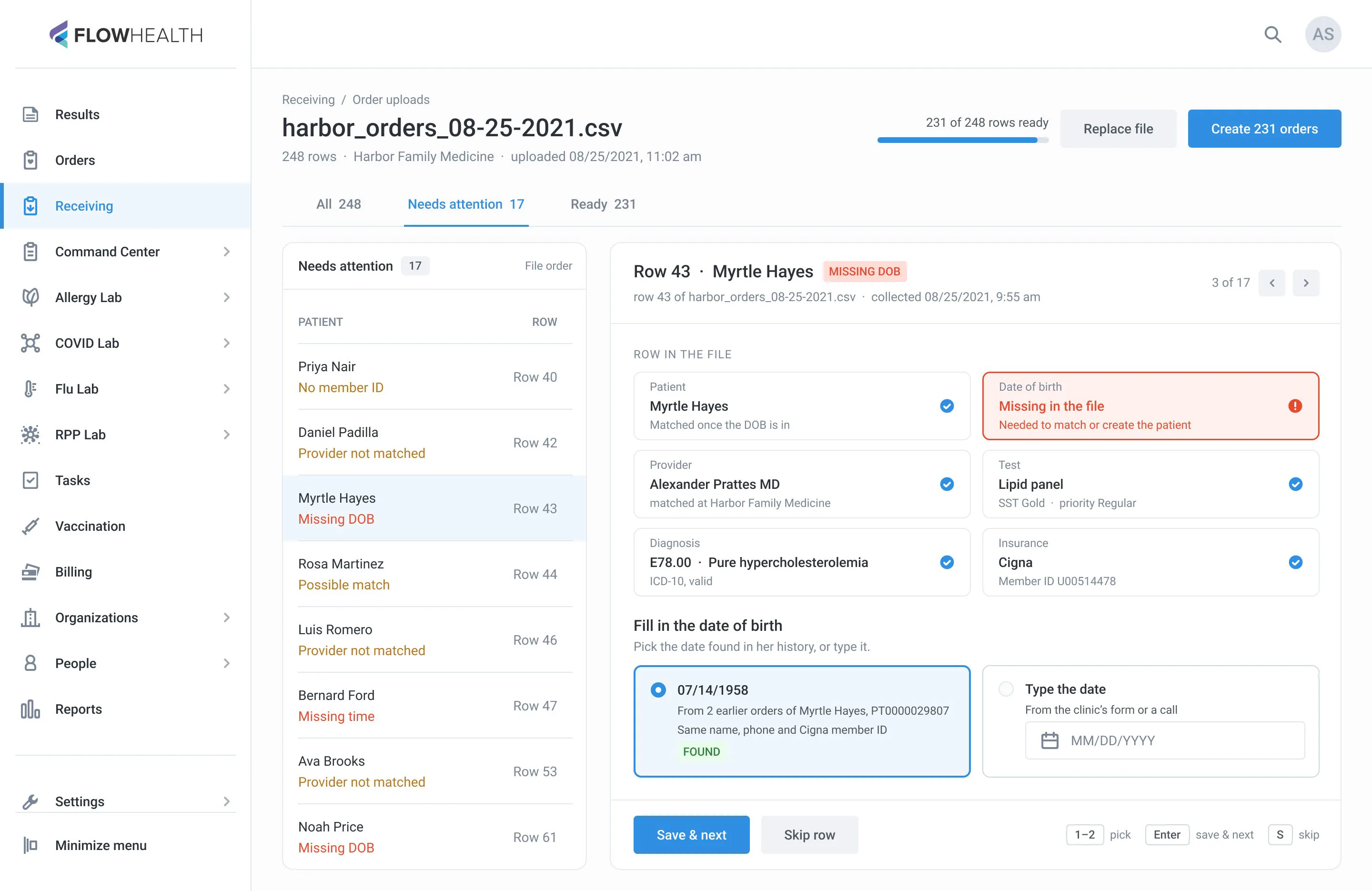1372x891 pixels.
Task: Click the Patient Myrtle Hayes check mark
Action: point(947,406)
